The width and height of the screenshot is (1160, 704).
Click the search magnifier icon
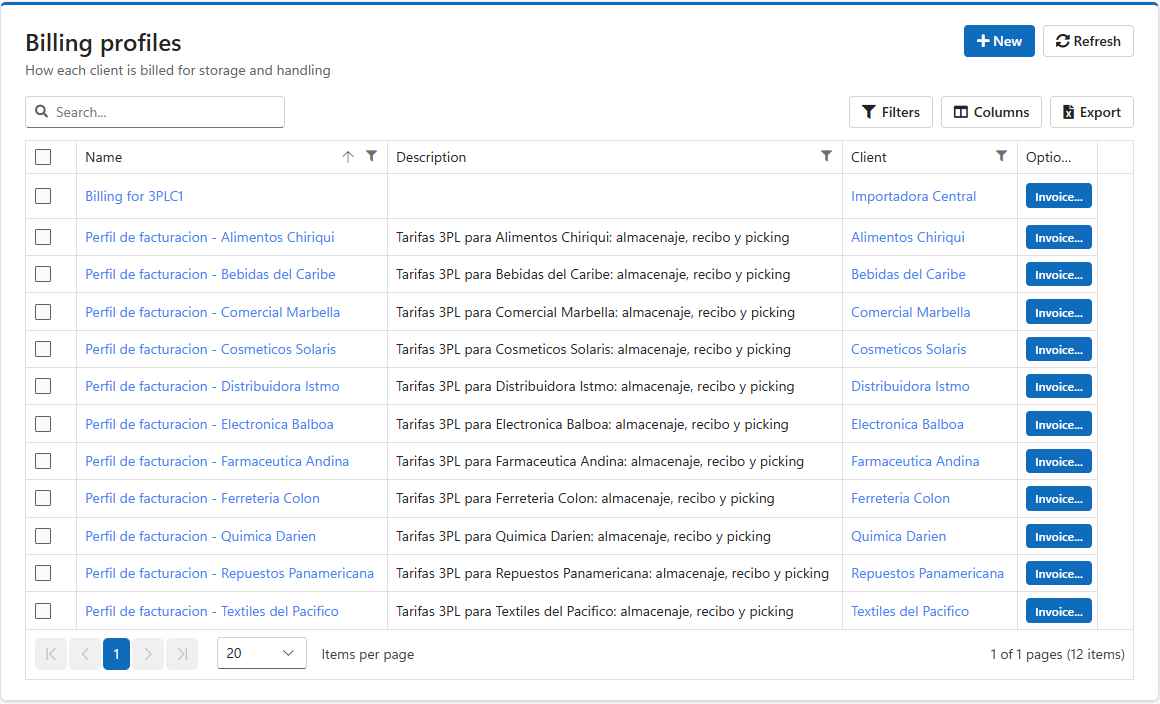point(41,112)
